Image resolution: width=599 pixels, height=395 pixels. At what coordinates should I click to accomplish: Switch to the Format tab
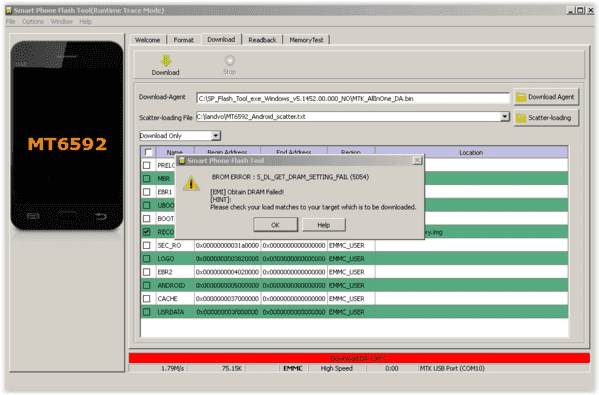183,40
